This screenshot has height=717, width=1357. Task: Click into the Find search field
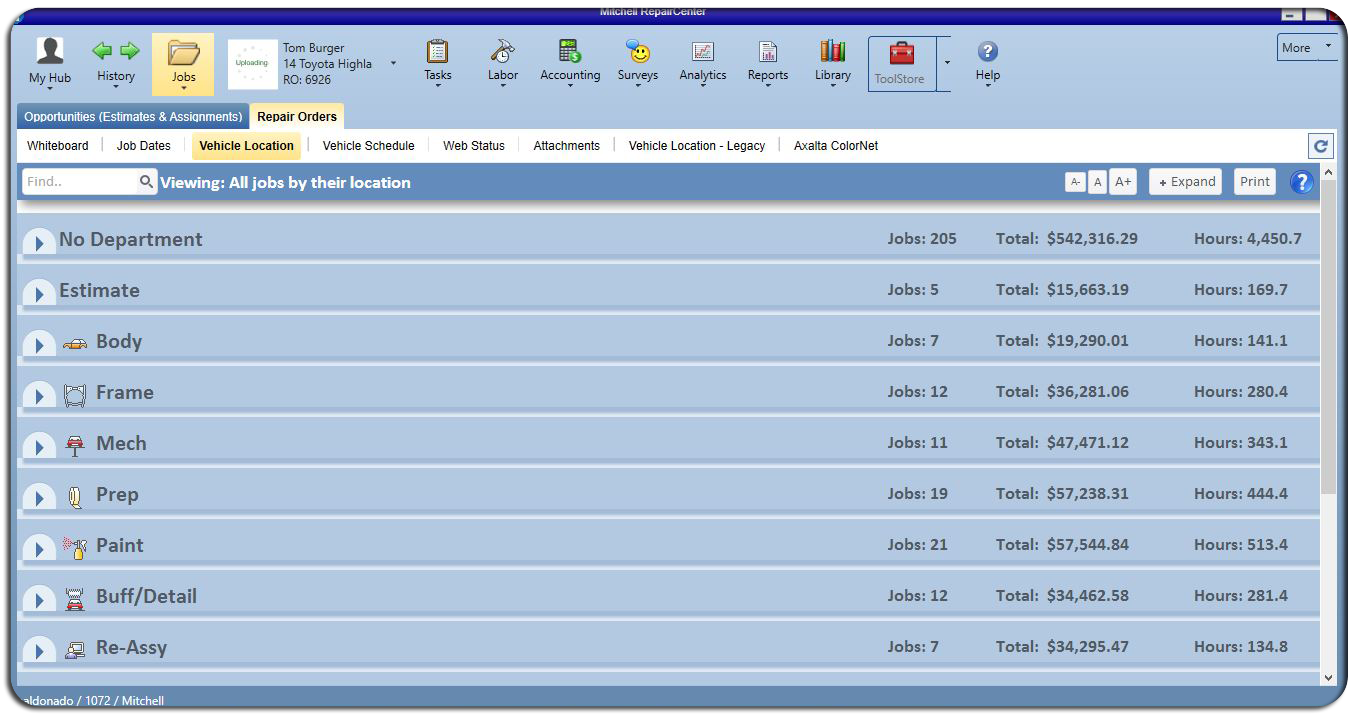(x=79, y=182)
